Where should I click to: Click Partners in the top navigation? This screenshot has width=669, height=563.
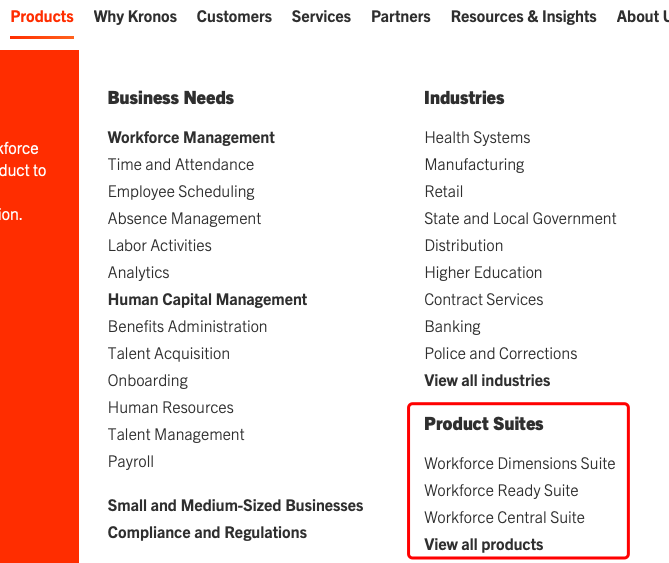pos(400,17)
